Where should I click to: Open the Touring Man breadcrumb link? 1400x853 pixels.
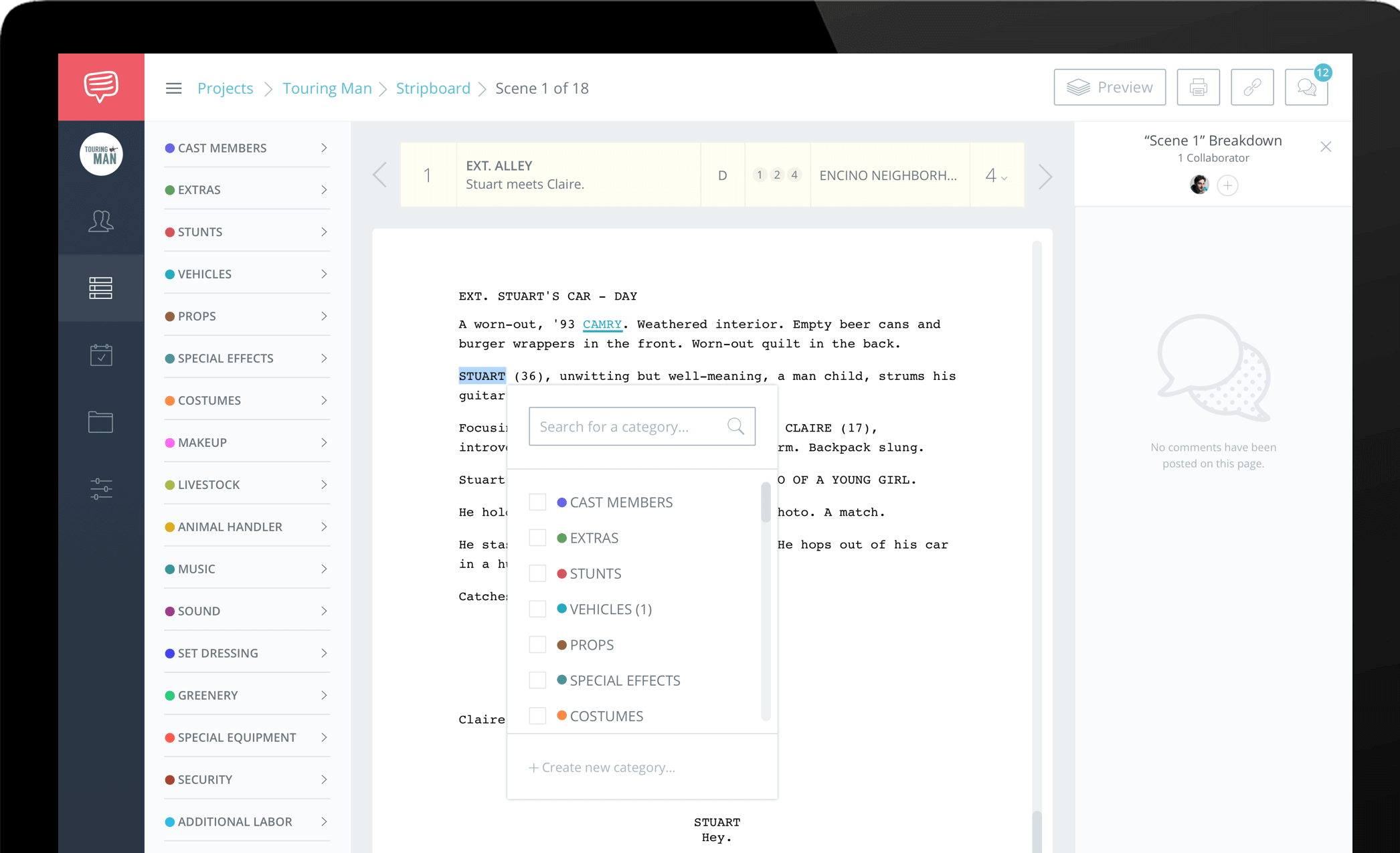327,88
